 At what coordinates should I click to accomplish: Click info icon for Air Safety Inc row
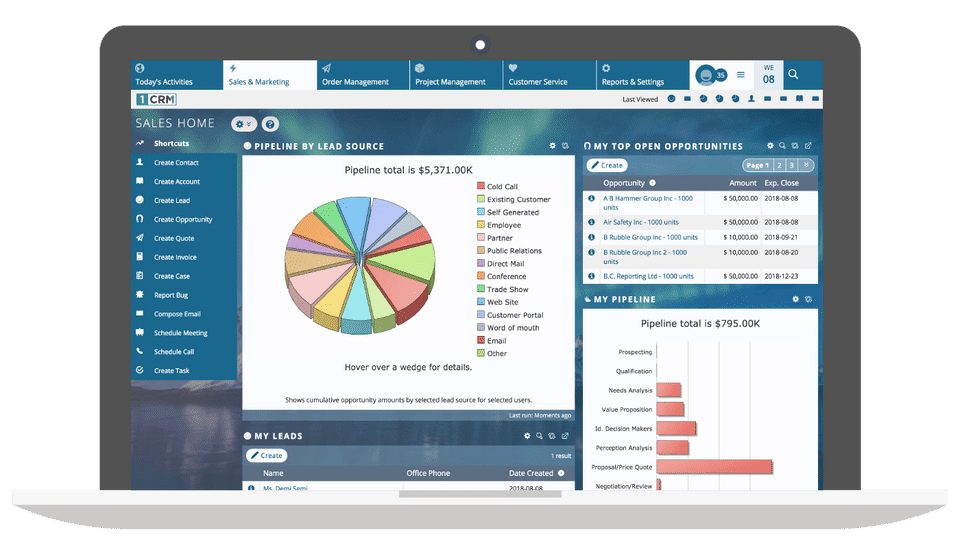pos(591,222)
